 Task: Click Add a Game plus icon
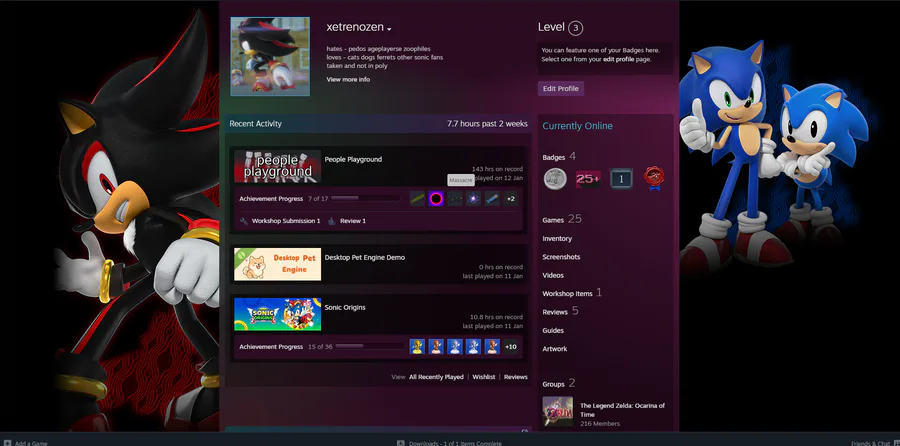(x=7, y=443)
